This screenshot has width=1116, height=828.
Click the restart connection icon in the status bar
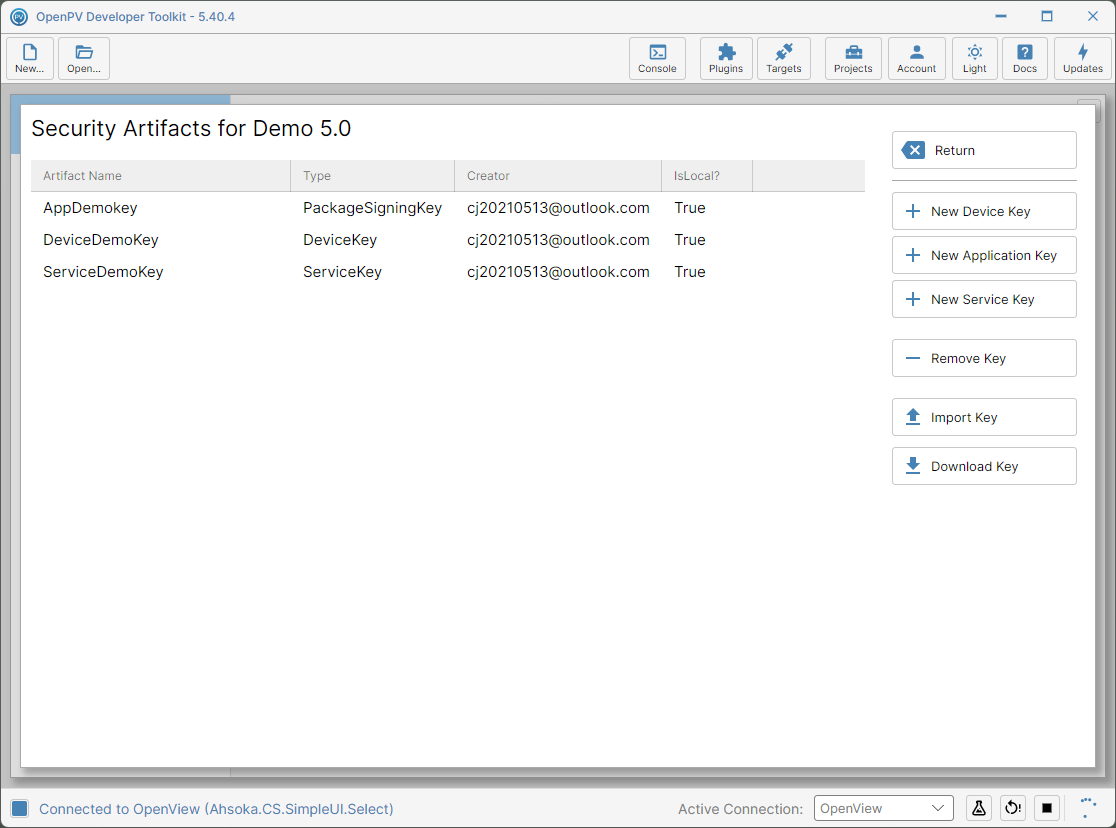tap(1013, 808)
